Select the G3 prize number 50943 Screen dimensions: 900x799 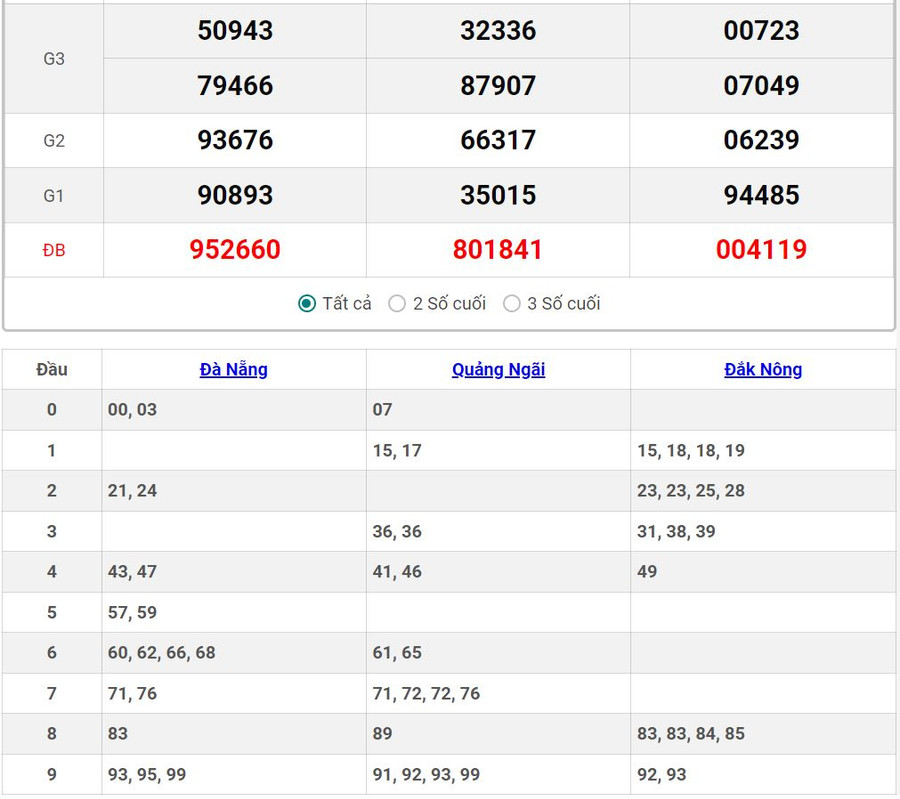pos(235,31)
